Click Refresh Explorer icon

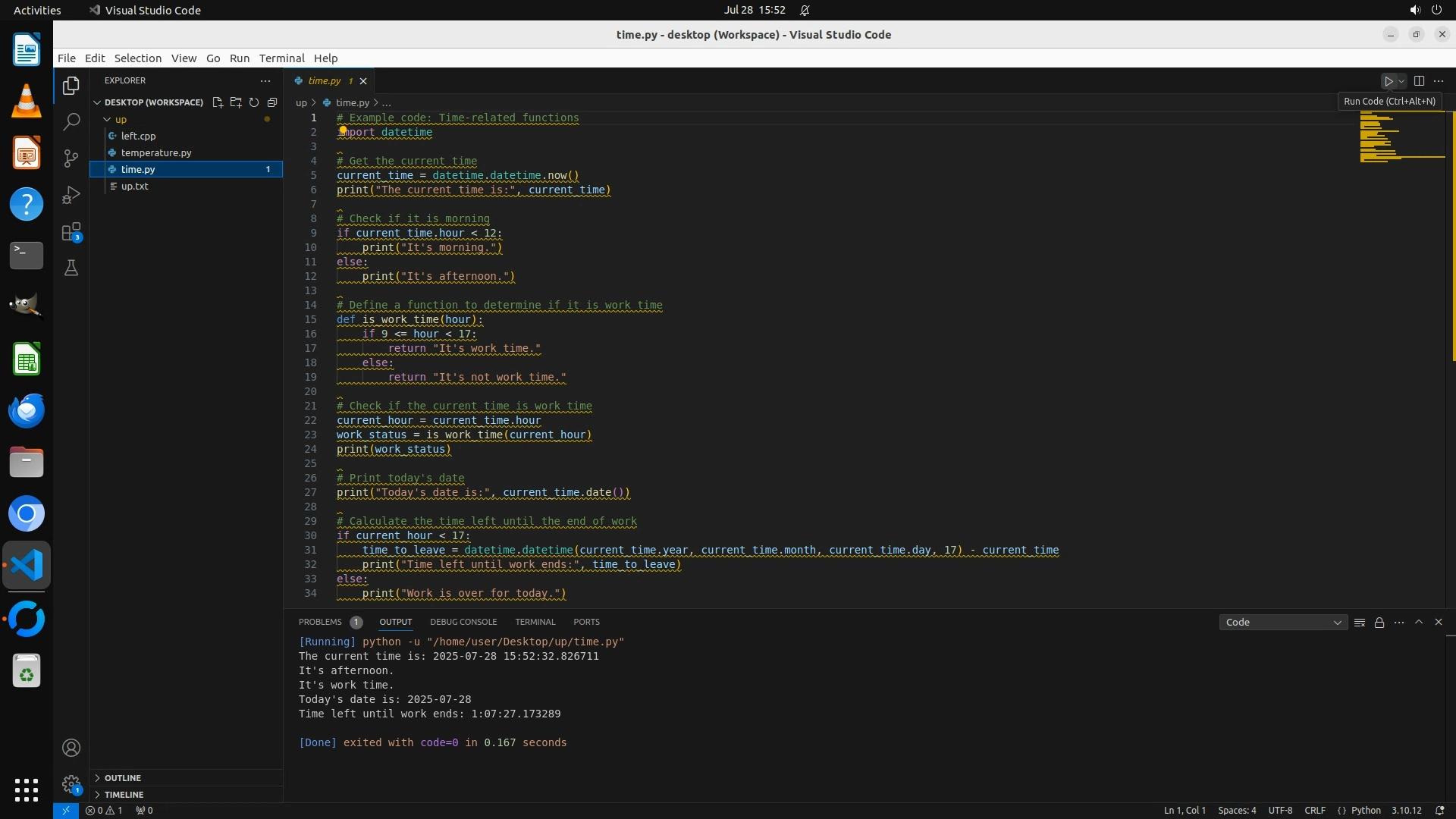(x=254, y=102)
